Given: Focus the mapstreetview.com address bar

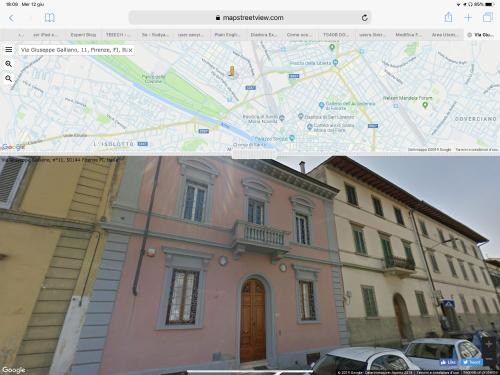Looking at the screenshot, I should pos(250,18).
